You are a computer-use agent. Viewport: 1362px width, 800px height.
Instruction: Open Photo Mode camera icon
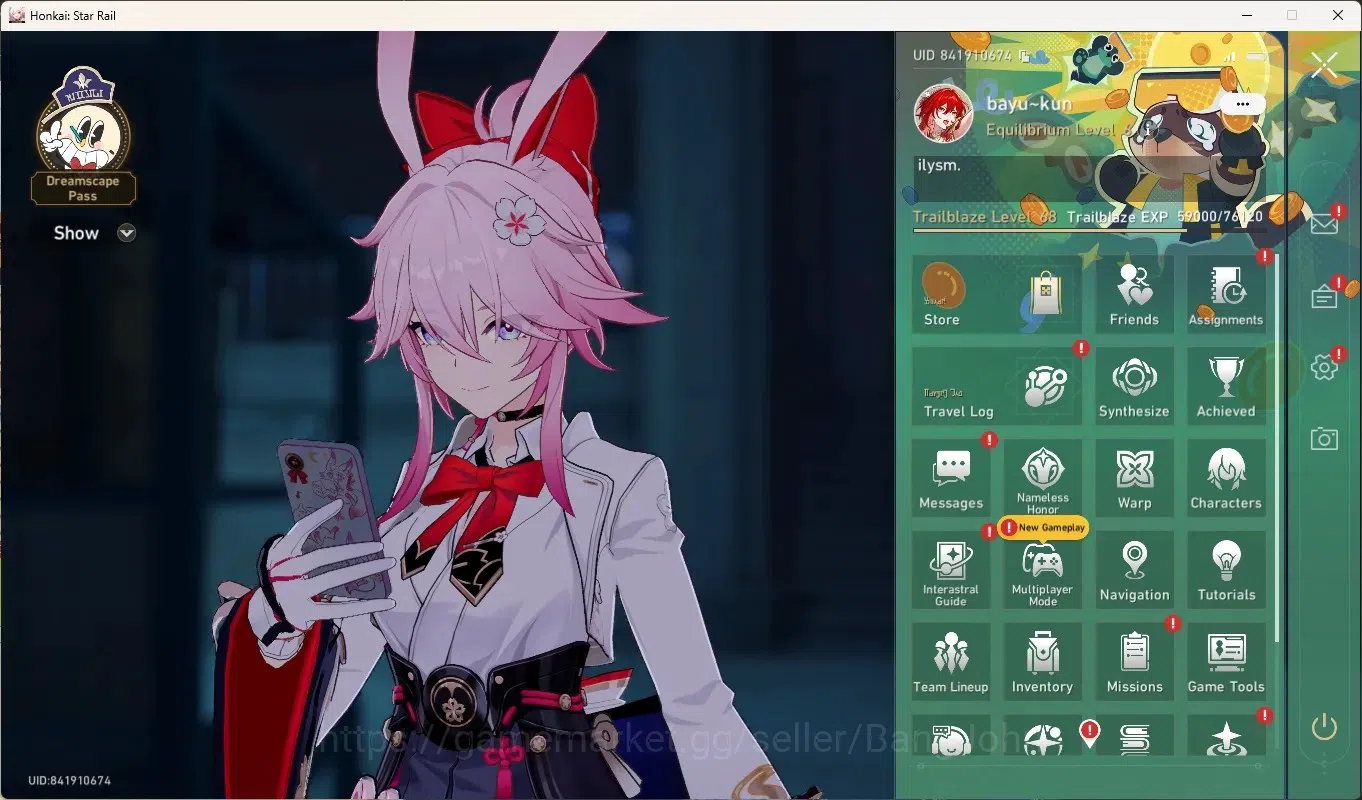tap(1324, 438)
